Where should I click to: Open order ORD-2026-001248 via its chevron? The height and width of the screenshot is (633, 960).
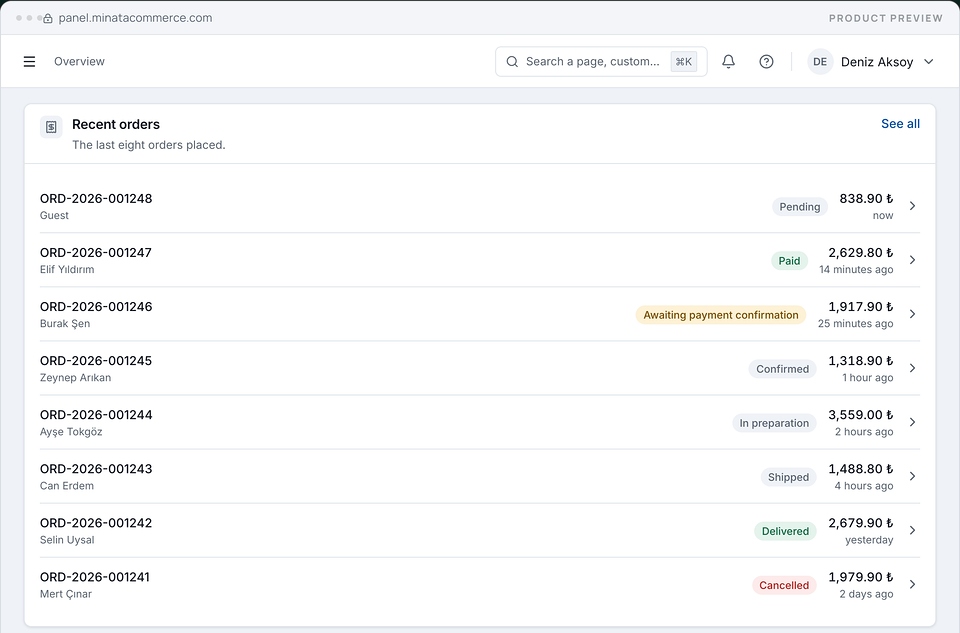912,206
